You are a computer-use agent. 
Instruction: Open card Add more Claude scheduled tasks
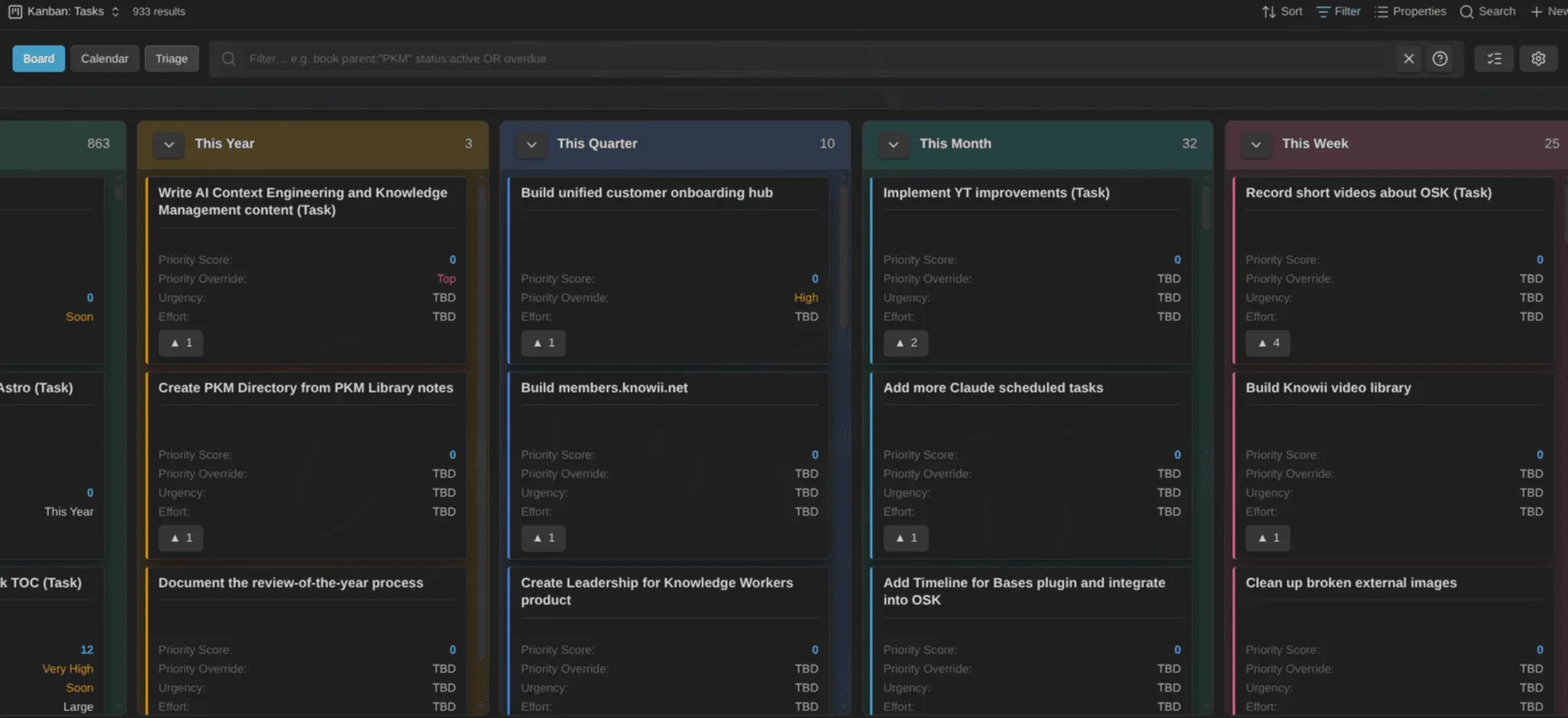coord(993,387)
